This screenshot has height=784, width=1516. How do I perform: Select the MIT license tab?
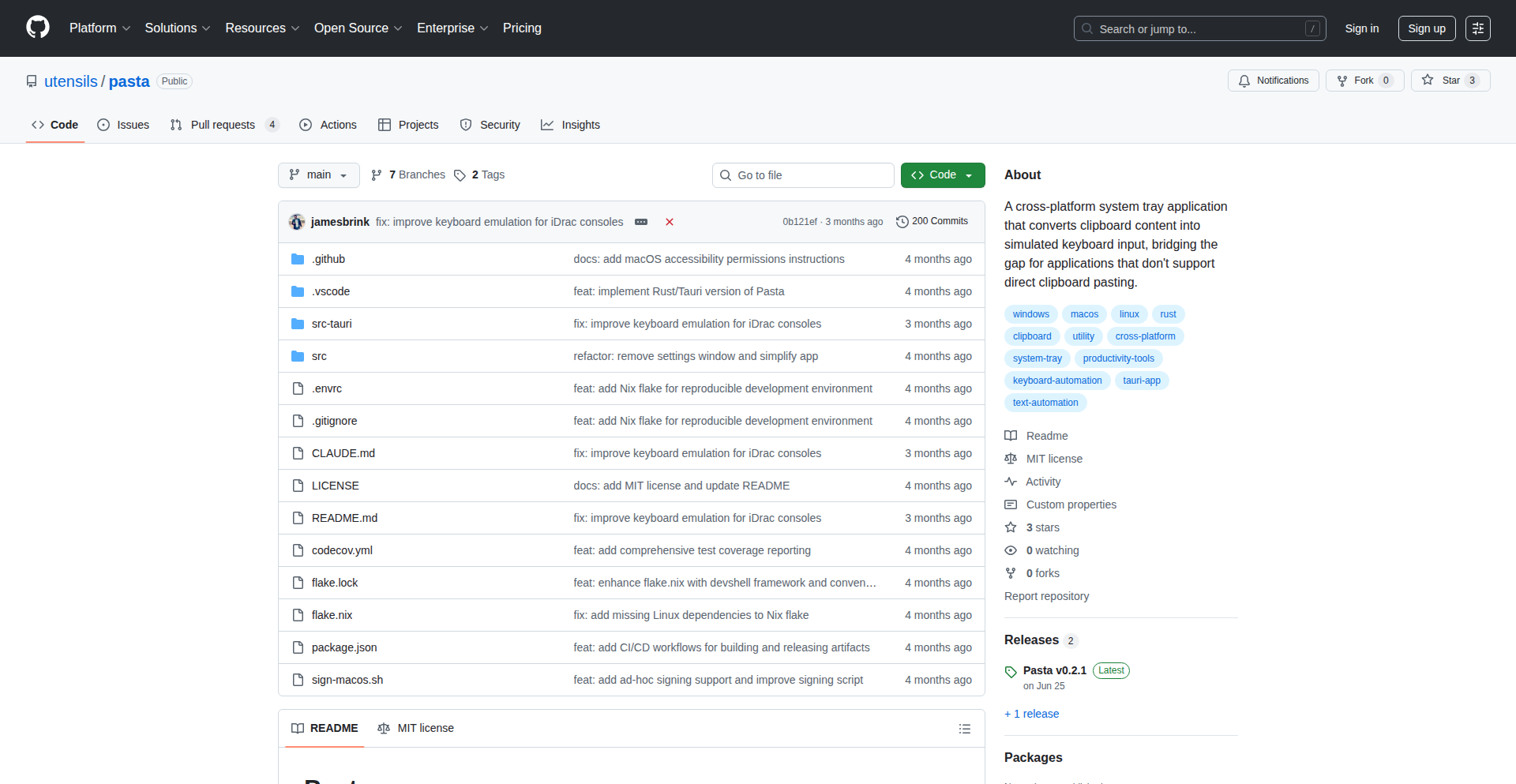pos(416,728)
